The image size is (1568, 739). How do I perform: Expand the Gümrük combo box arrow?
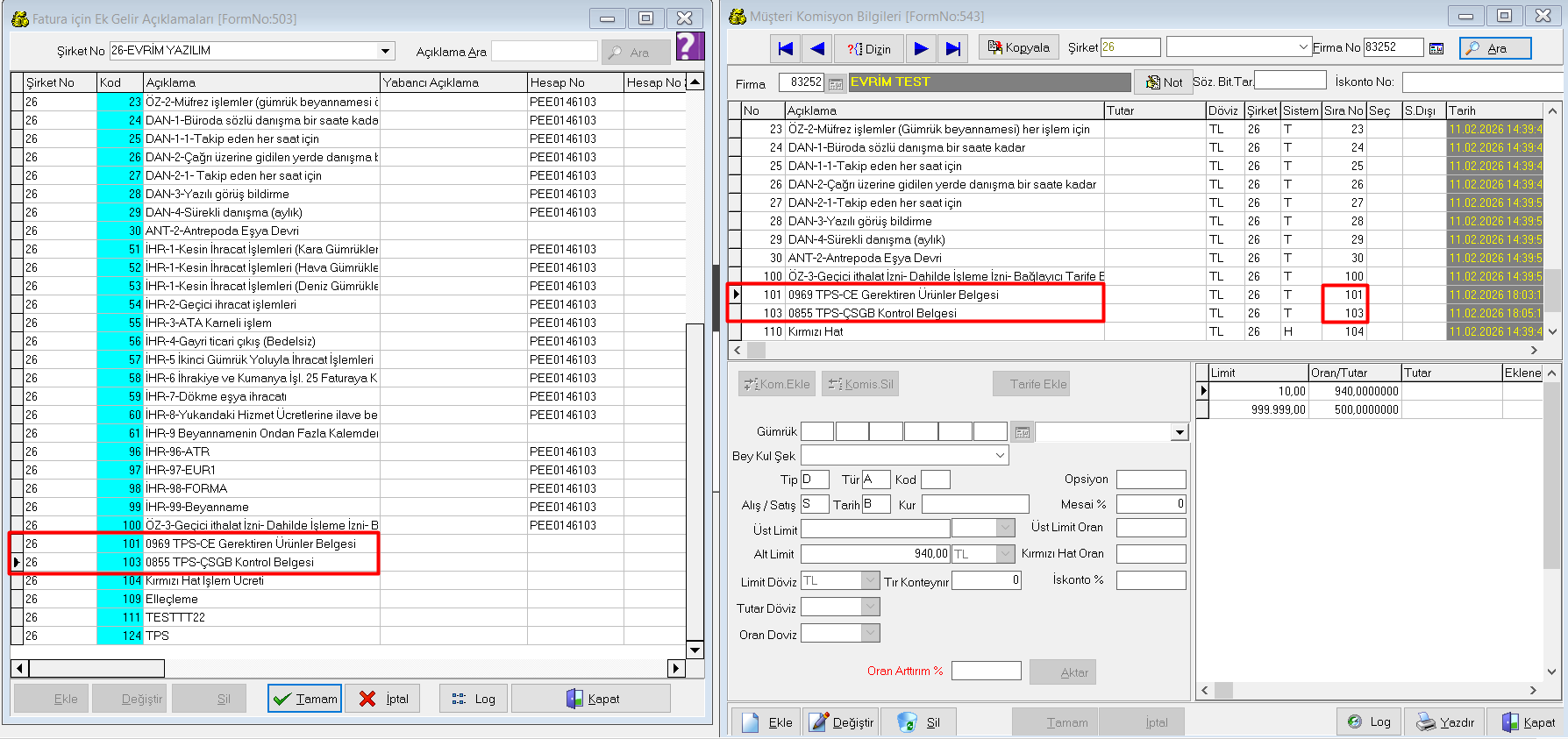click(1179, 432)
